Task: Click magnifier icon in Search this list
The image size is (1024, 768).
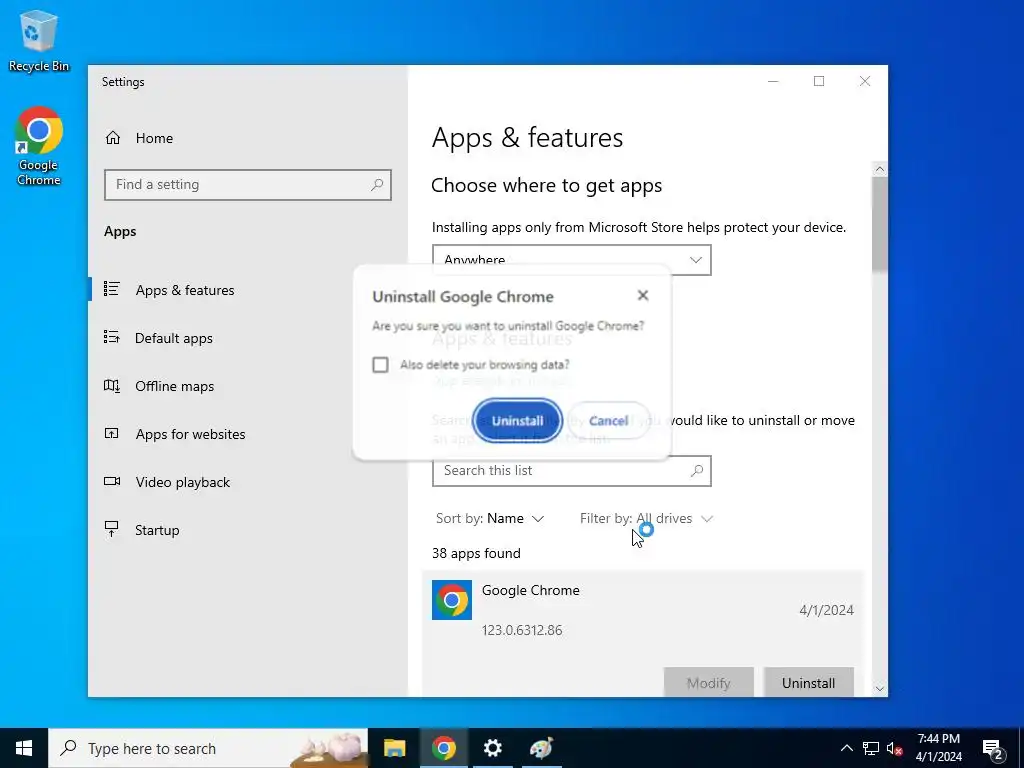Action: [x=697, y=470]
